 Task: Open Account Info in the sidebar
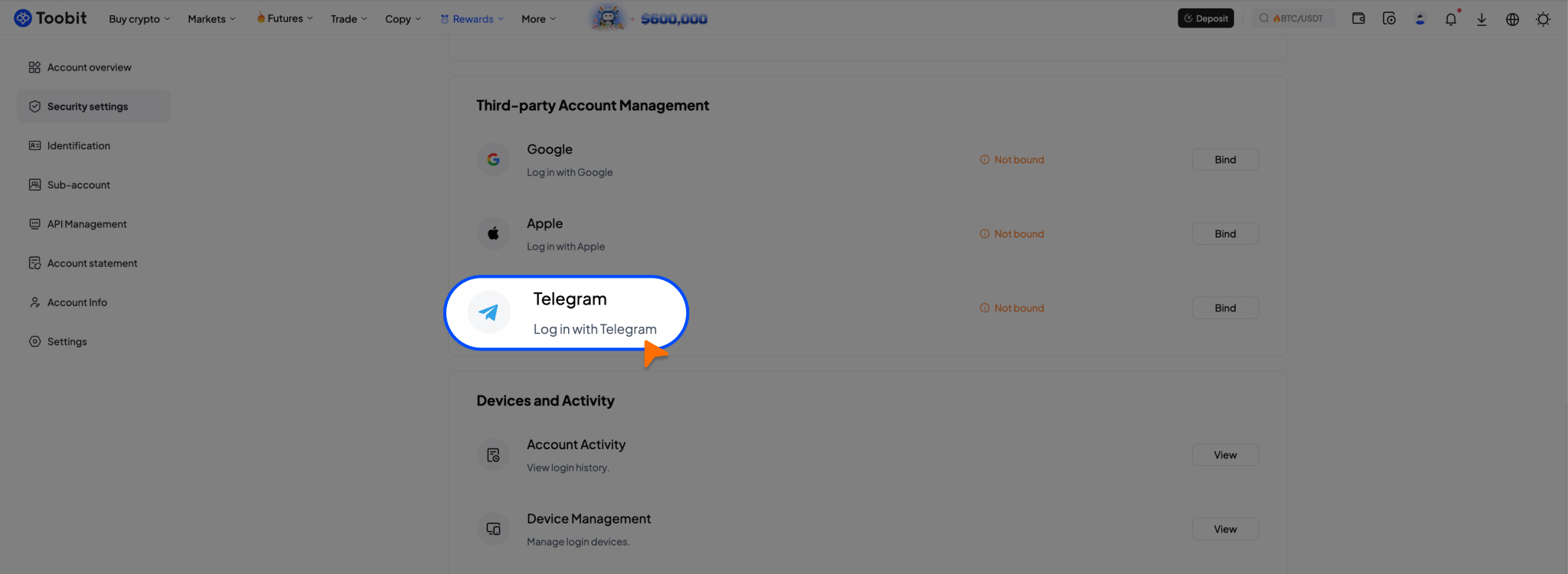(93, 302)
